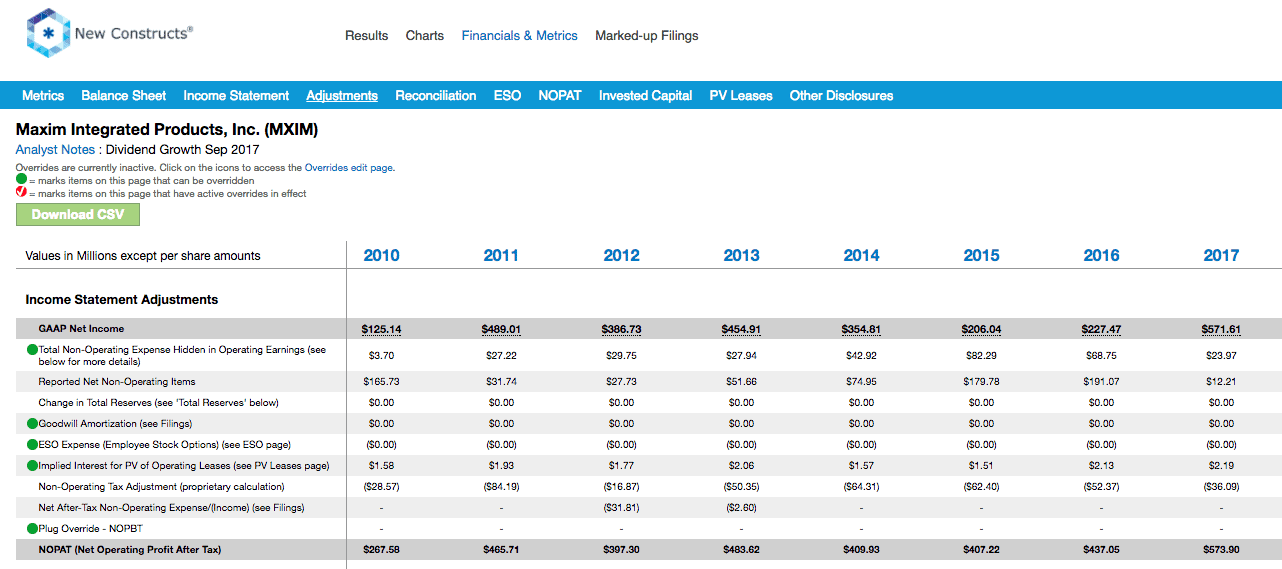Screen dimensions: 1282x569
Task: Open the Results page
Action: pyautogui.click(x=366, y=36)
